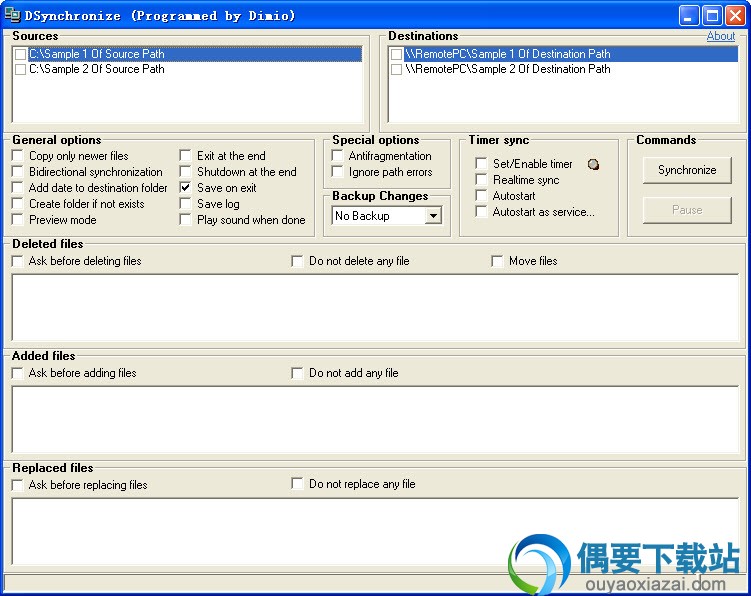This screenshot has width=751, height=596.
Task: Open the Backup Changes dropdown arrow
Action: click(x=433, y=216)
